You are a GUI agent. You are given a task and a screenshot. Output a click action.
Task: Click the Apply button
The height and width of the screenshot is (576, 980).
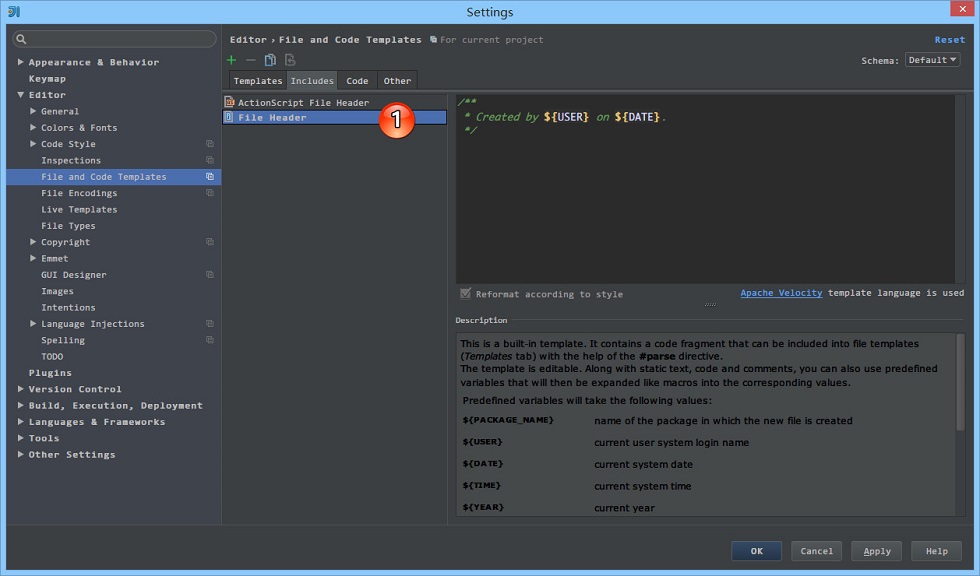click(x=876, y=551)
